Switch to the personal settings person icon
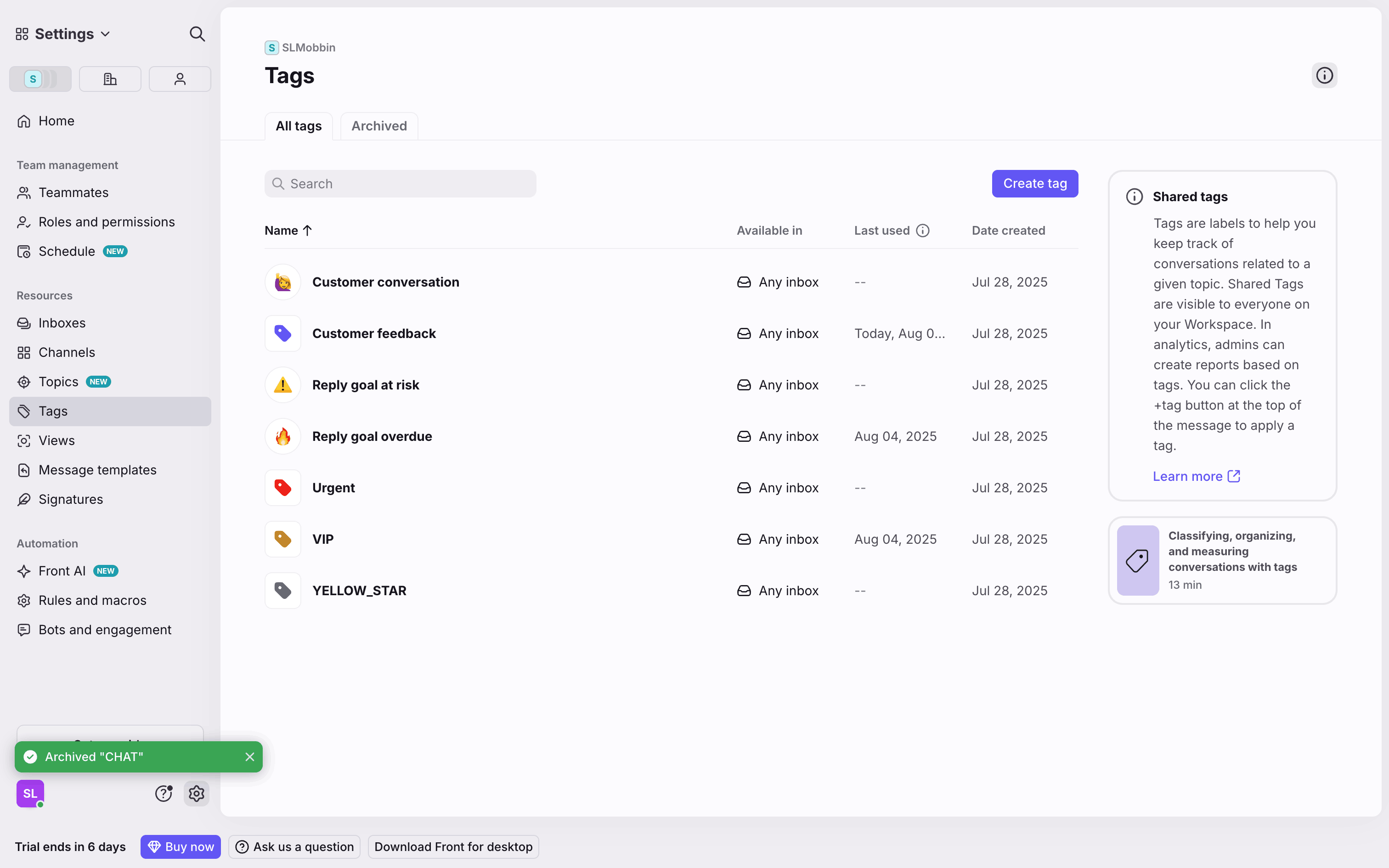This screenshot has height=868, width=1389. click(180, 79)
